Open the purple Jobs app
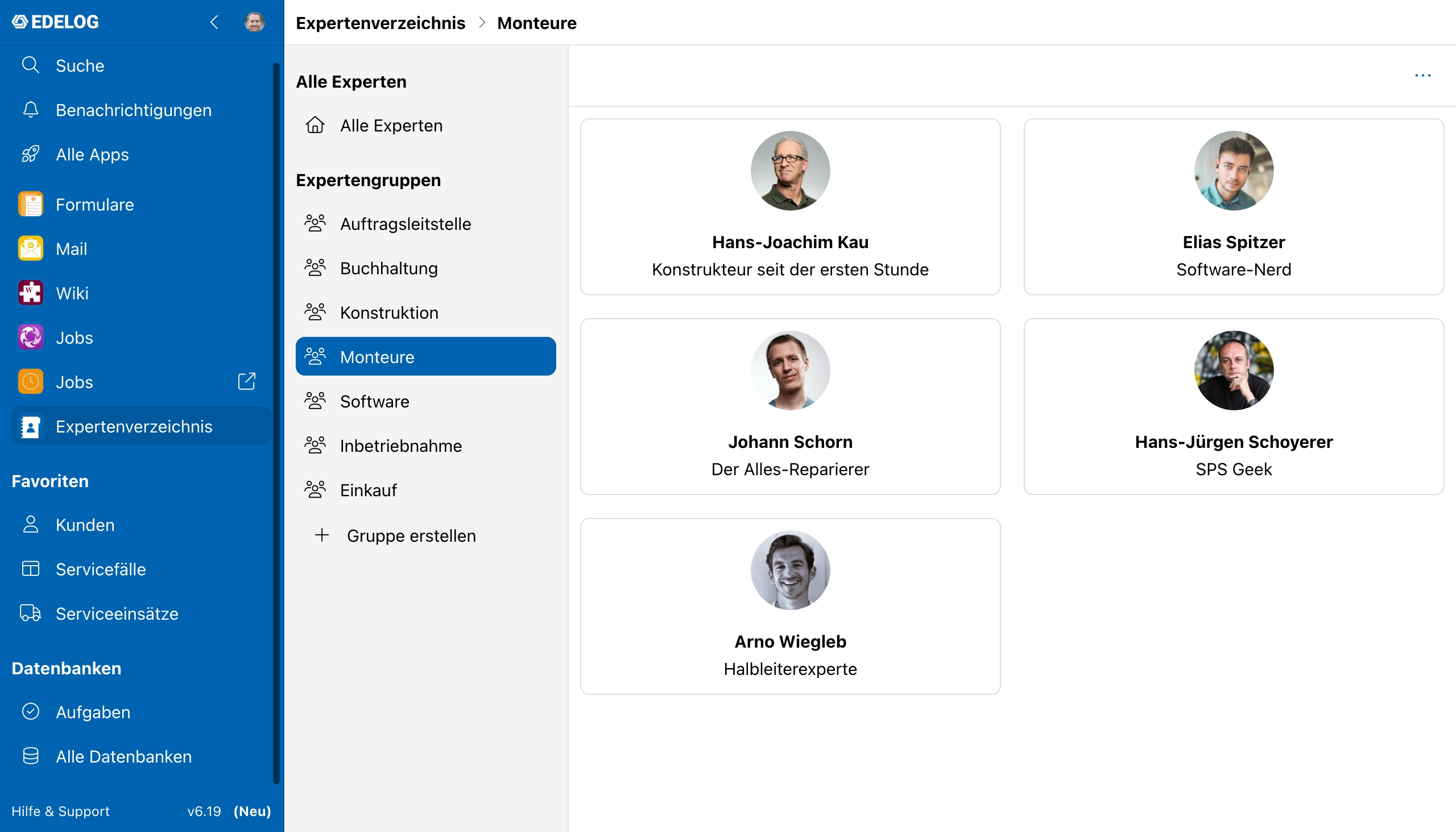Screen dimensions: 1456x832 142,337
